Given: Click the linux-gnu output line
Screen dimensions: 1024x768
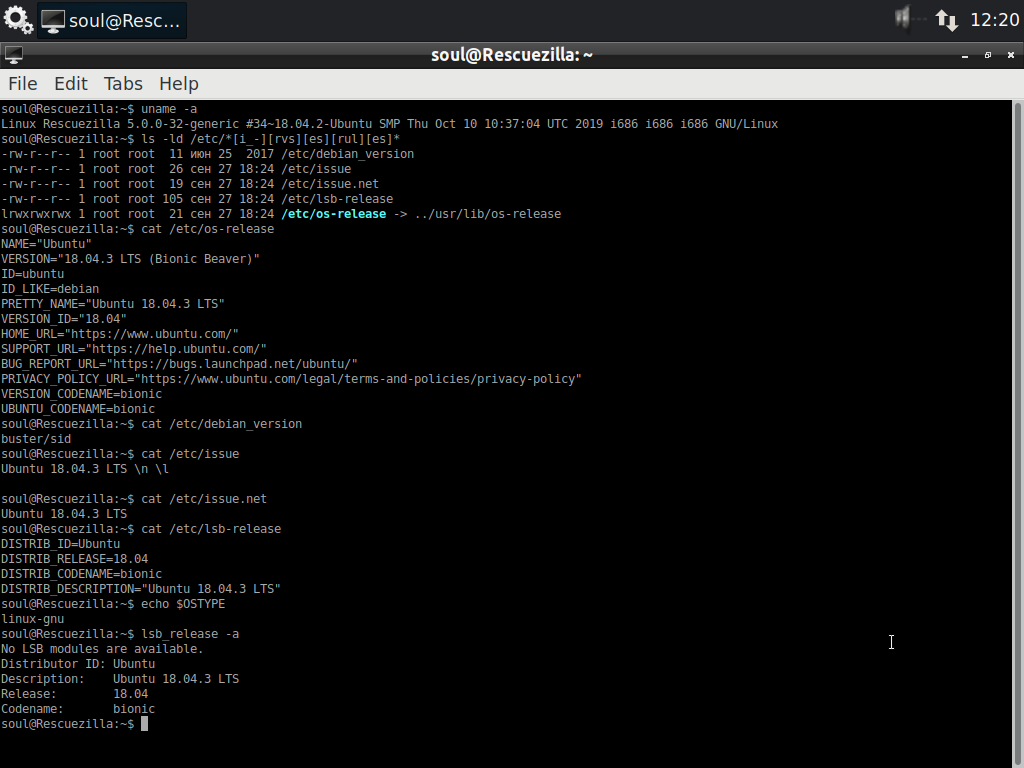Looking at the screenshot, I should (x=33, y=620).
